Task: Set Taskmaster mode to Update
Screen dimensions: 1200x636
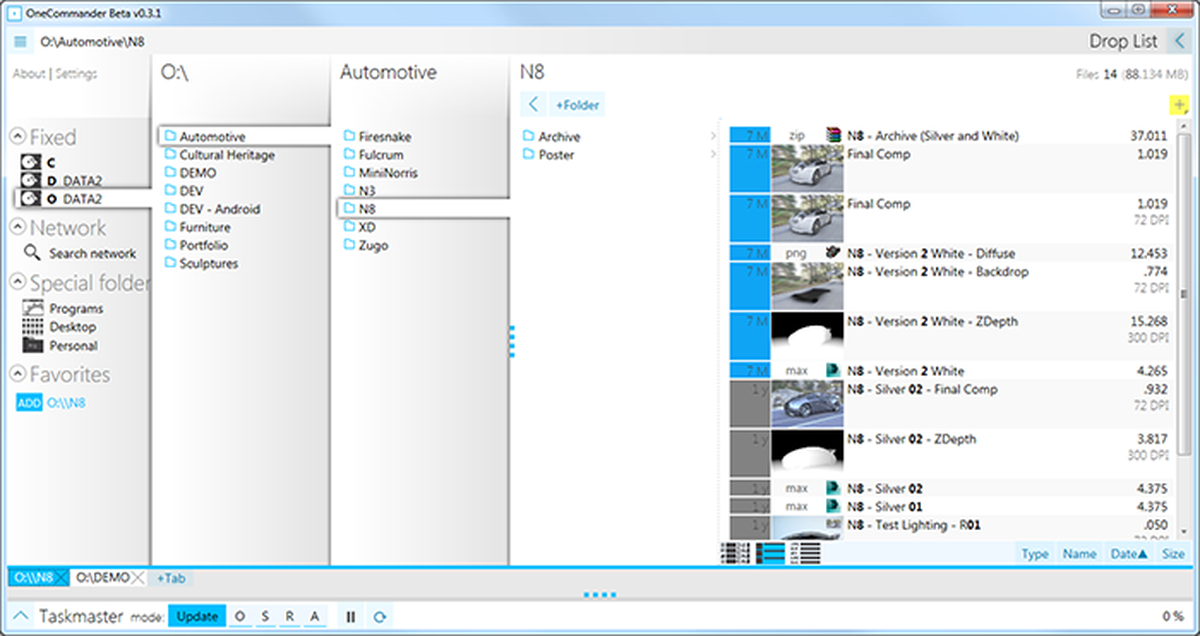Action: tap(197, 616)
